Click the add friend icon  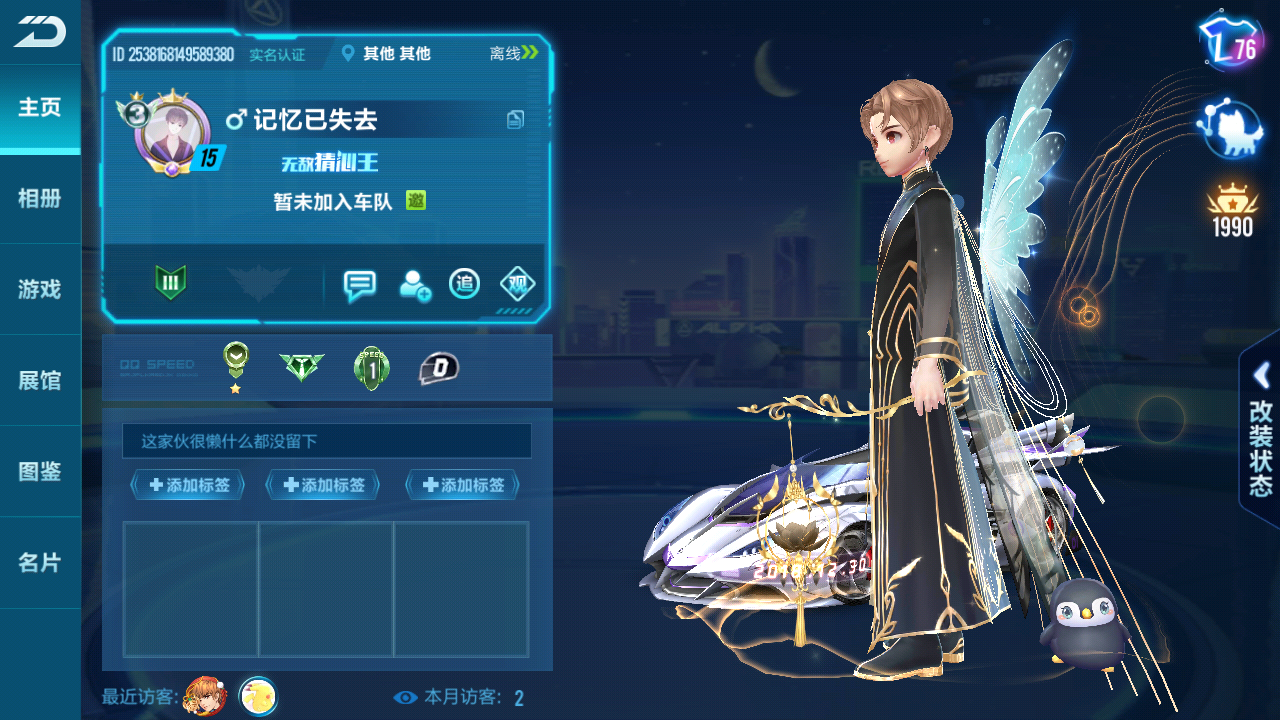pos(414,286)
